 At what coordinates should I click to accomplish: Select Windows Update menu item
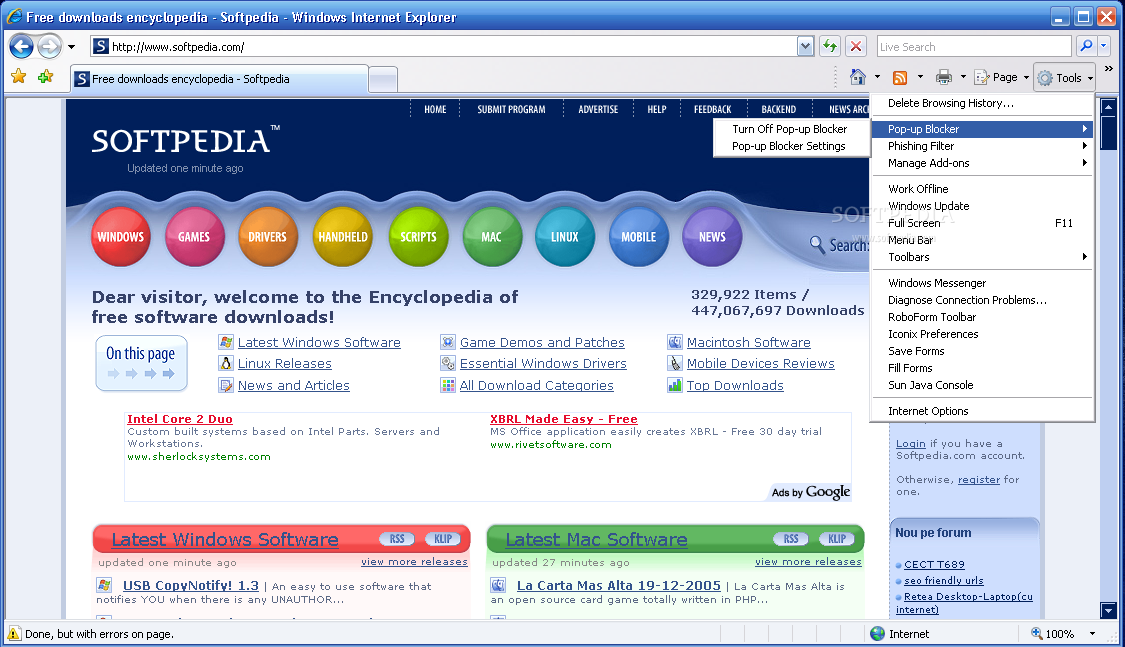[x=982, y=206]
